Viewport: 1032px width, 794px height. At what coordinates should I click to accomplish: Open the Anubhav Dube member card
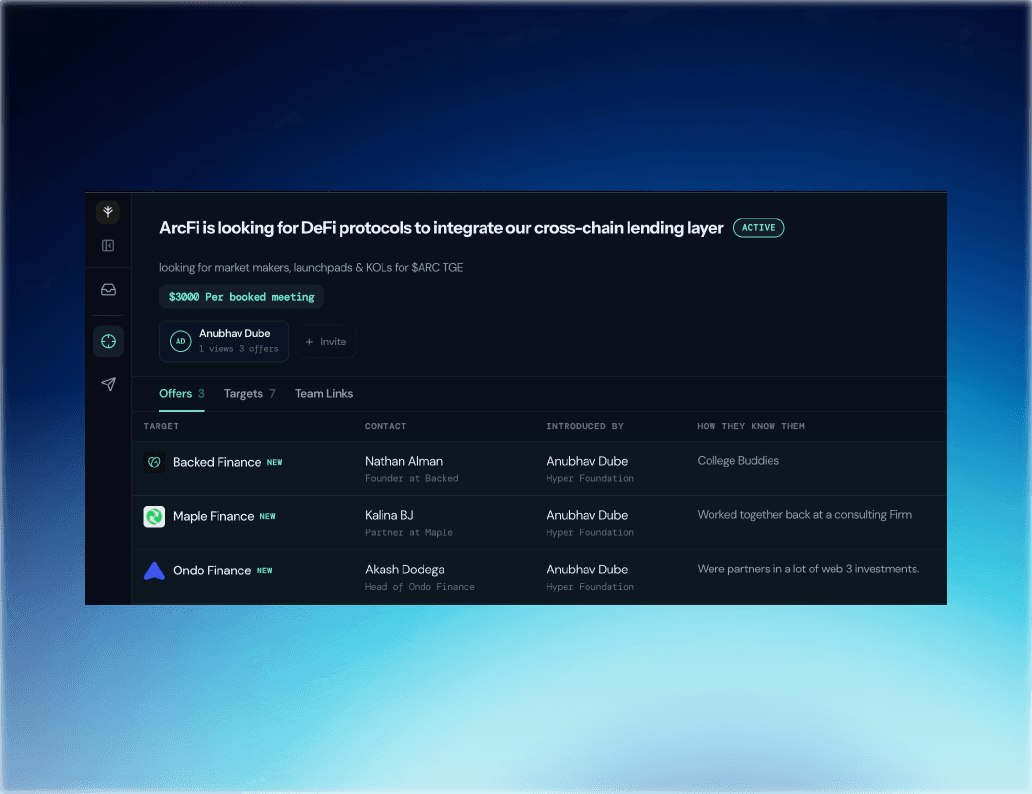224,341
